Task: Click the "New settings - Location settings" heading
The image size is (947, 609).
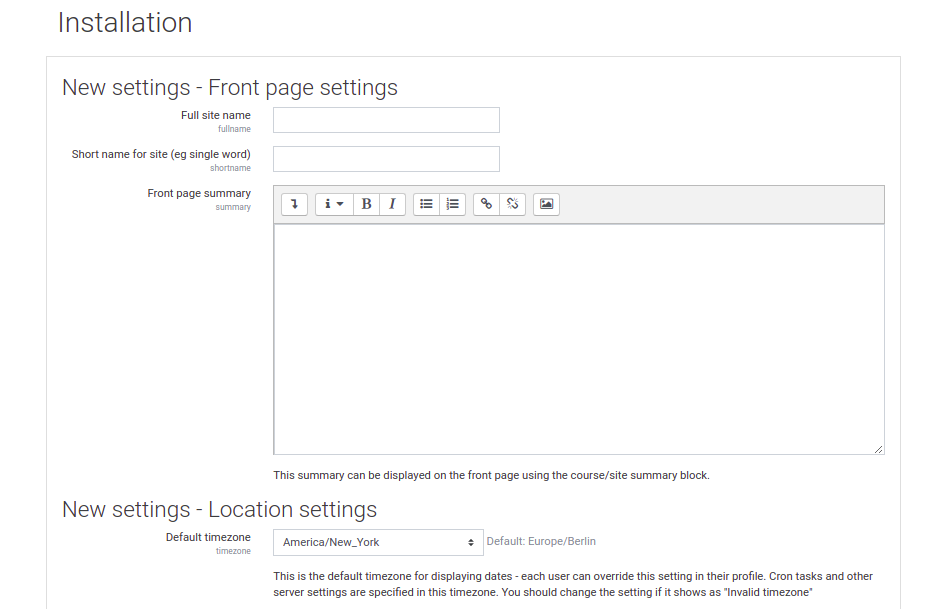Action: 219,509
